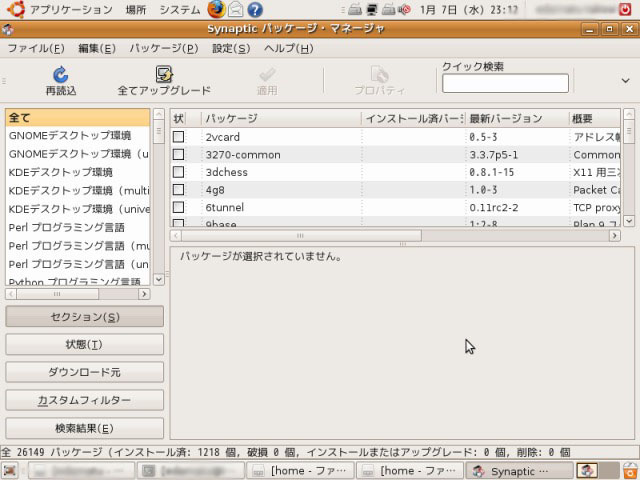Click the clock 1月 7日 (水) 23:12

(x=469, y=9)
